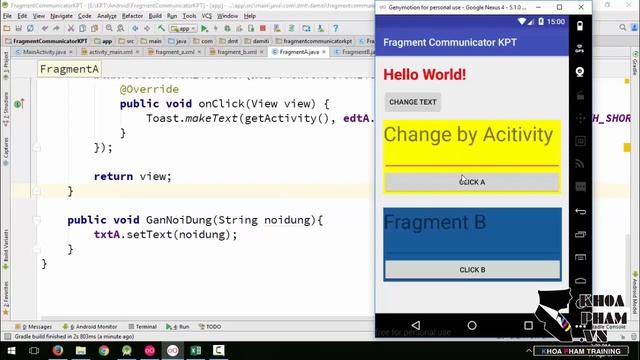Select the java breadcrumb folder
Image resolution: width=640 pixels, height=360 pixels.
click(178, 41)
